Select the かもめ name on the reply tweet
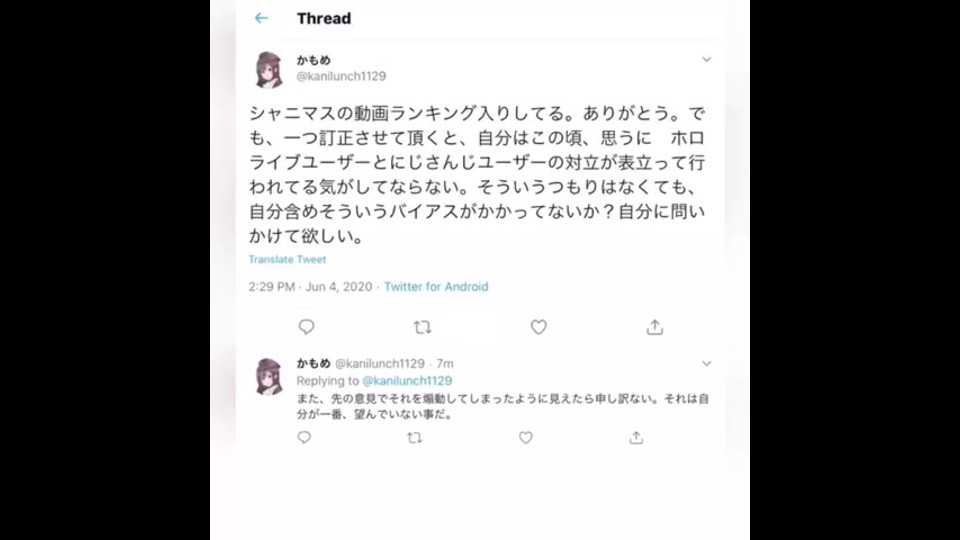 (x=313, y=363)
